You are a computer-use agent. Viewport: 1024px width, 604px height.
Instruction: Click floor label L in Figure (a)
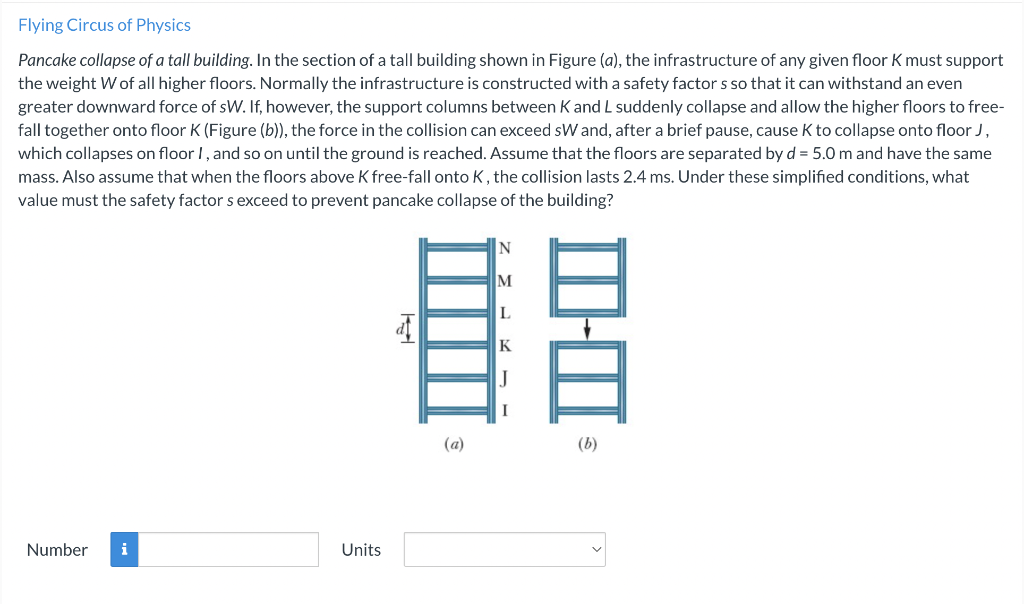pos(506,312)
